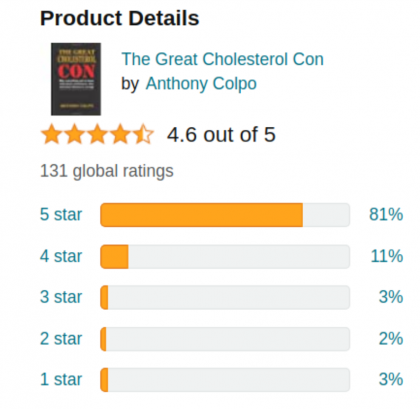Select the 4 star label
The width and height of the screenshot is (420, 409).
click(x=61, y=256)
